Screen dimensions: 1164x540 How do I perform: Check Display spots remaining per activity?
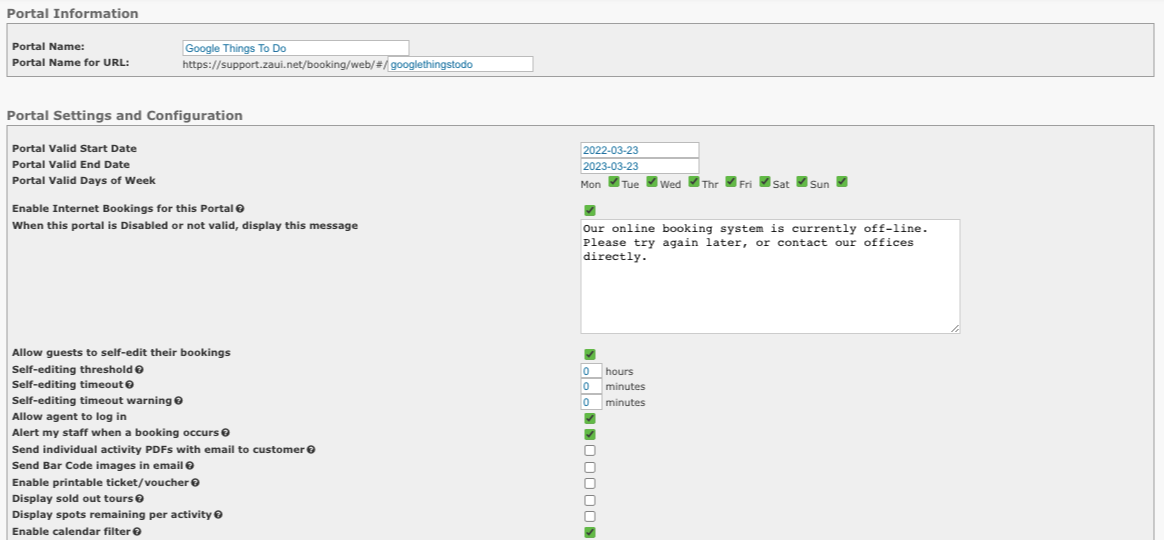590,516
